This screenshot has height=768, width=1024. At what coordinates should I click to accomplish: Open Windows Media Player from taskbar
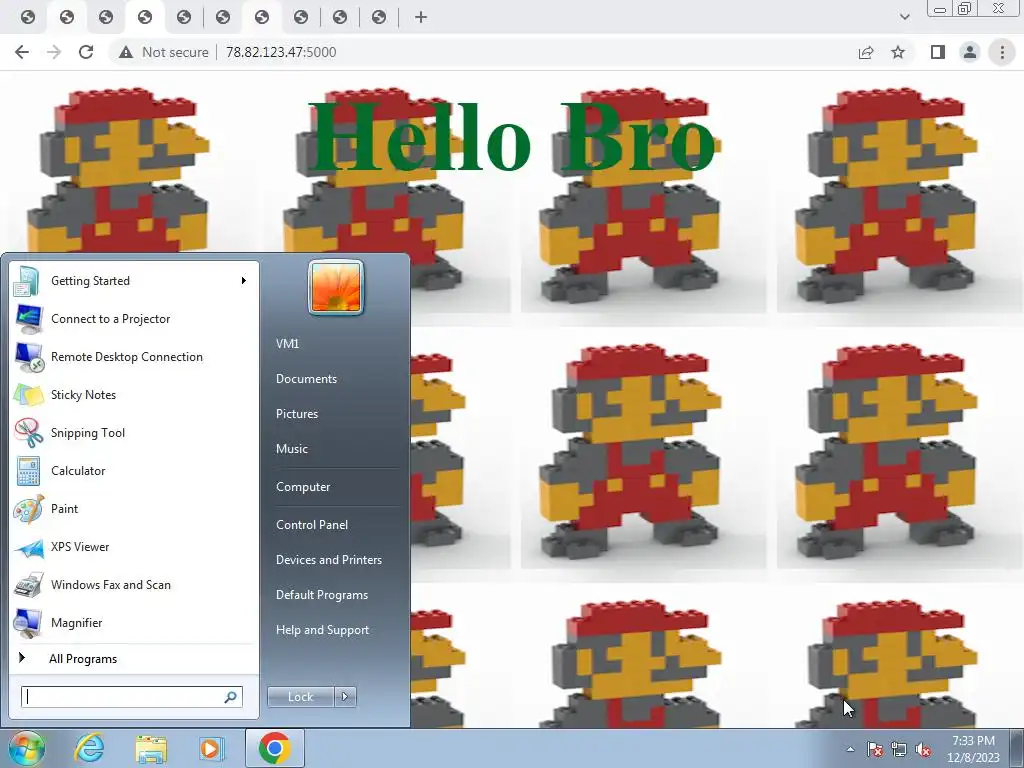[x=211, y=748]
